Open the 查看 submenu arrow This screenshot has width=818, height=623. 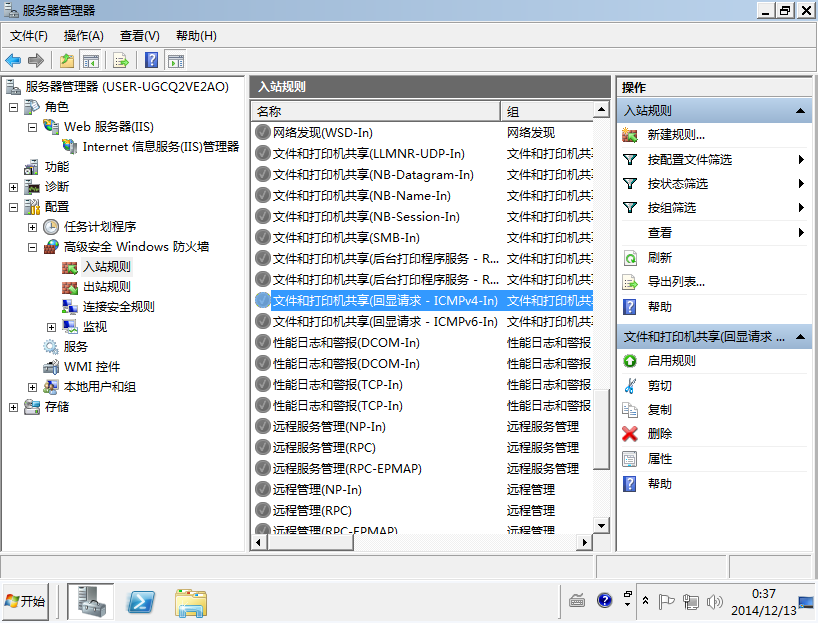(801, 232)
